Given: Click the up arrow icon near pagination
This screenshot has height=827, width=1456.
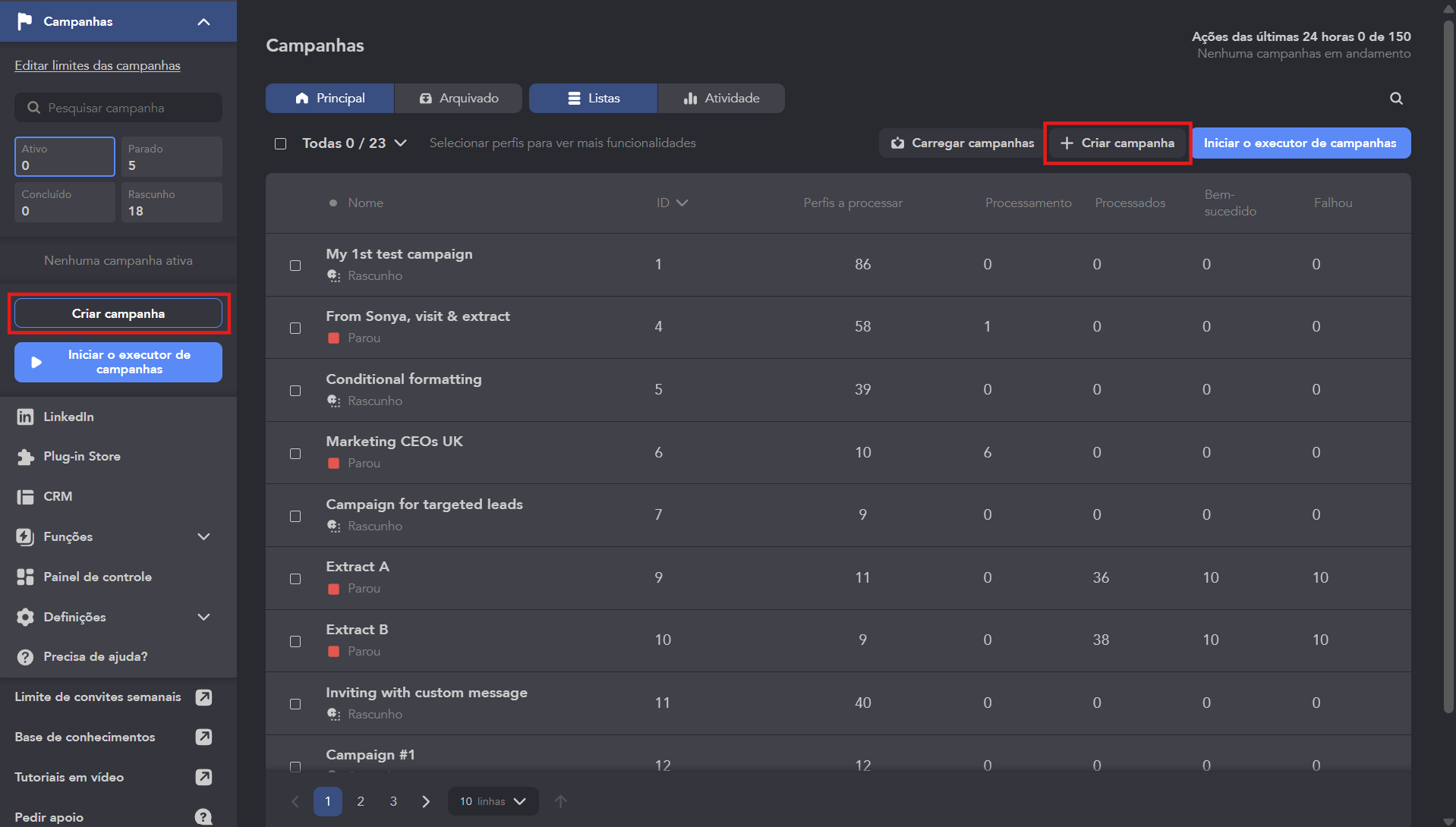Looking at the screenshot, I should click(561, 801).
